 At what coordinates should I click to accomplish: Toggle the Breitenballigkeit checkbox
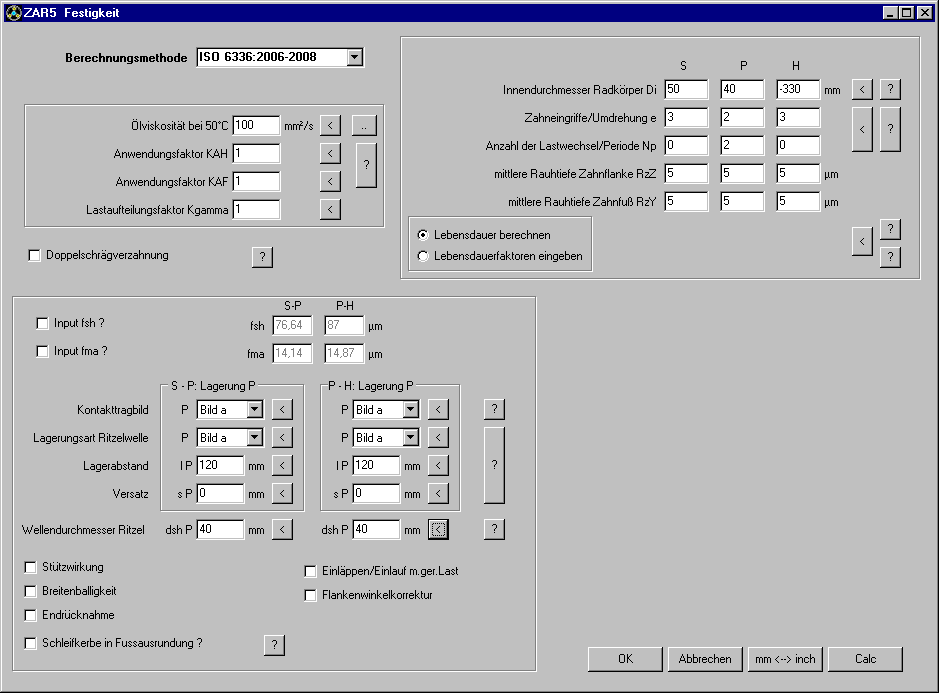(x=31, y=591)
